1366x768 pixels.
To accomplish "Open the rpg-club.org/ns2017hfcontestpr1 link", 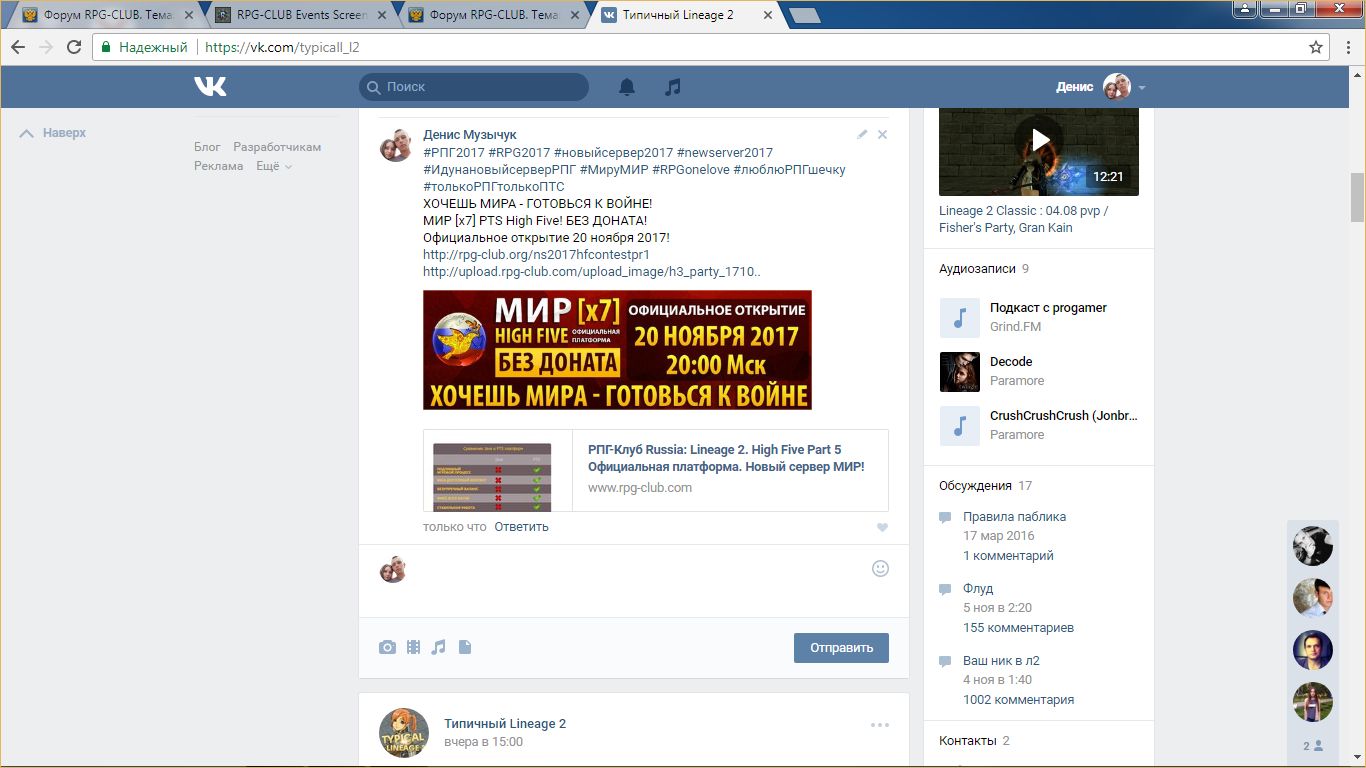I will (536, 255).
